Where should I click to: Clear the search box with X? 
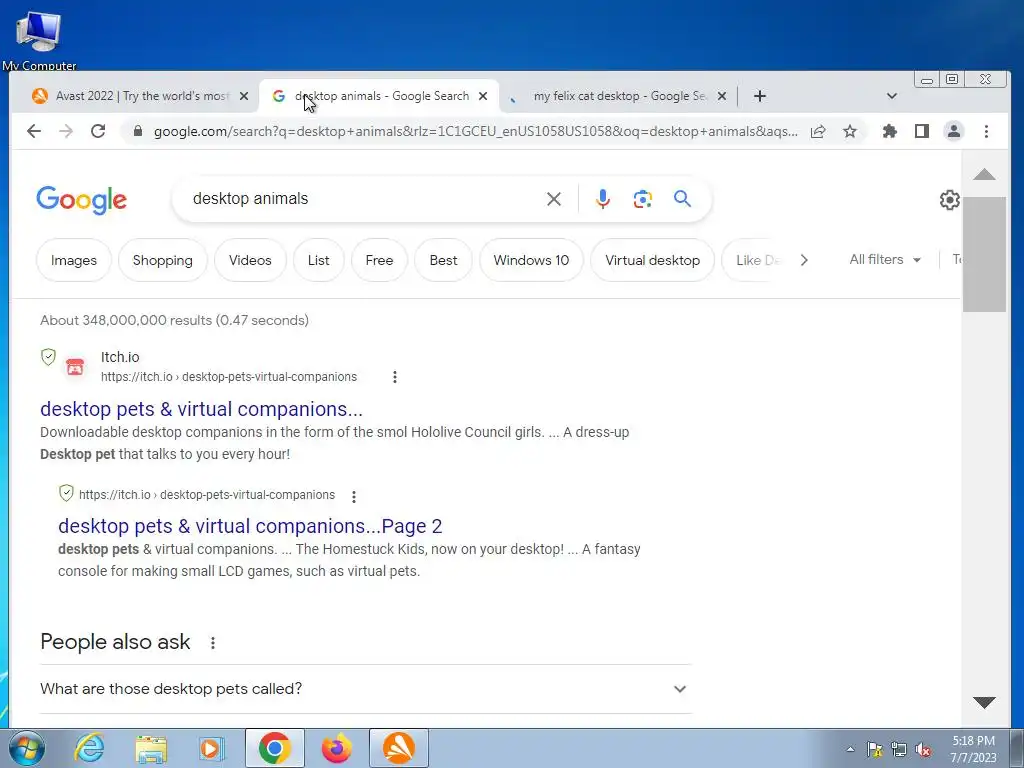point(554,199)
